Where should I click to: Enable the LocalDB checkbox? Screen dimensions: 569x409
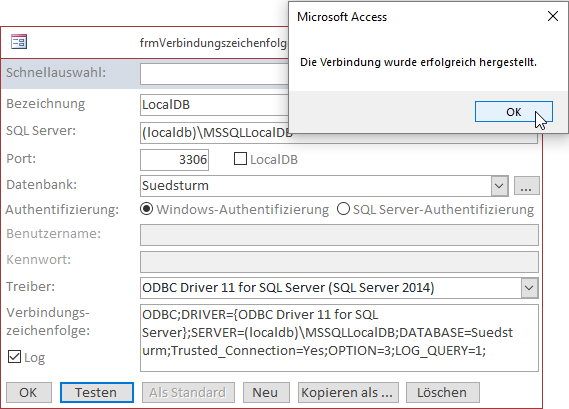coord(240,159)
